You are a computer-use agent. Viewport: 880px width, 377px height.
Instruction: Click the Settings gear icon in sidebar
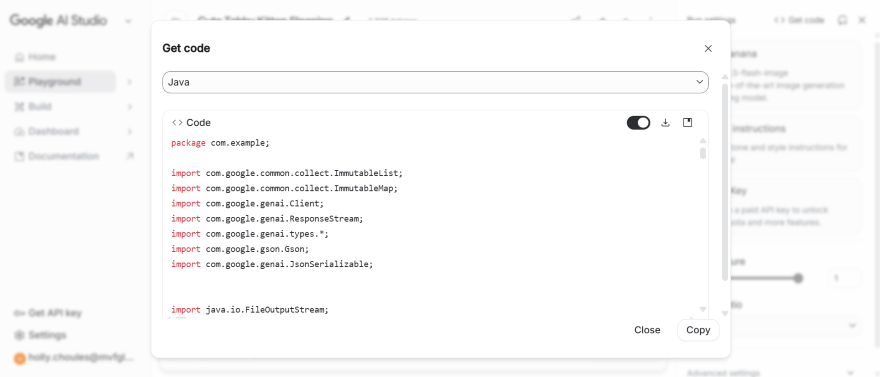[x=19, y=335]
